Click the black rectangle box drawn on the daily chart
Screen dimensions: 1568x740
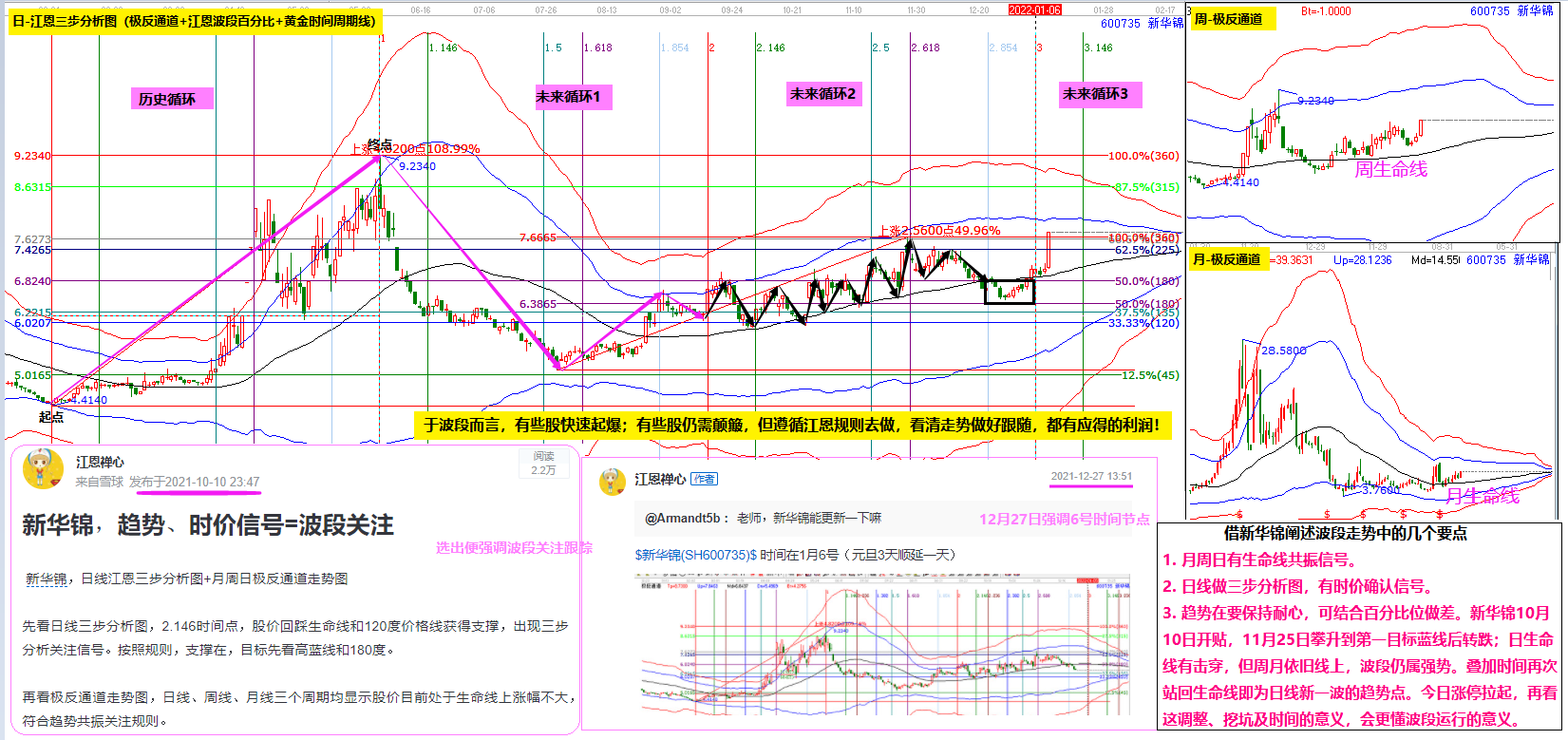[x=1010, y=292]
